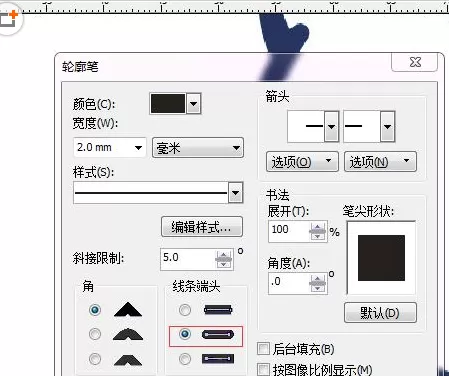Select the miter corner radio button
This screenshot has width=449, height=376.
95,310
